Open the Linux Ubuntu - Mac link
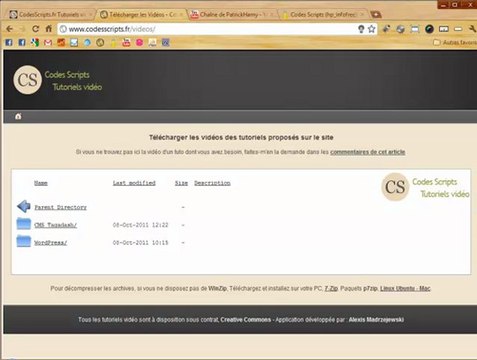Screen dimensions: 477x360 click(x=405, y=288)
